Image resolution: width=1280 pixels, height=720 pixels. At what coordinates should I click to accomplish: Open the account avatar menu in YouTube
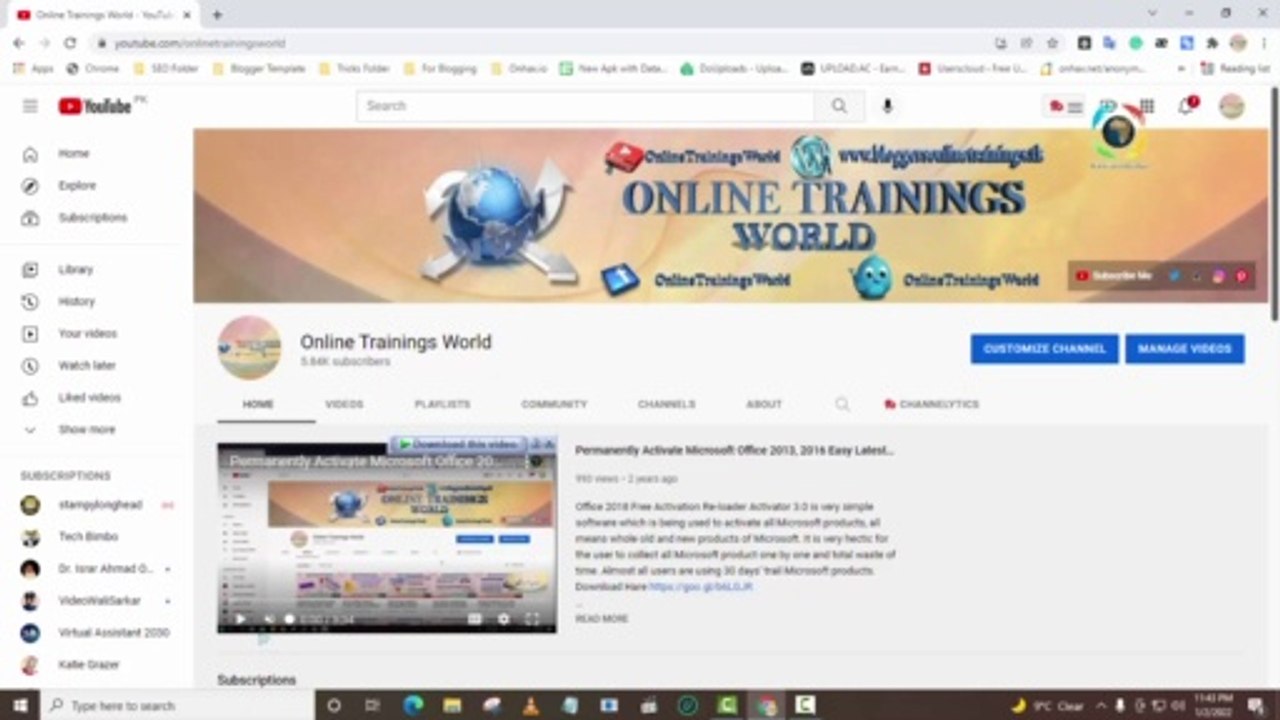1232,106
